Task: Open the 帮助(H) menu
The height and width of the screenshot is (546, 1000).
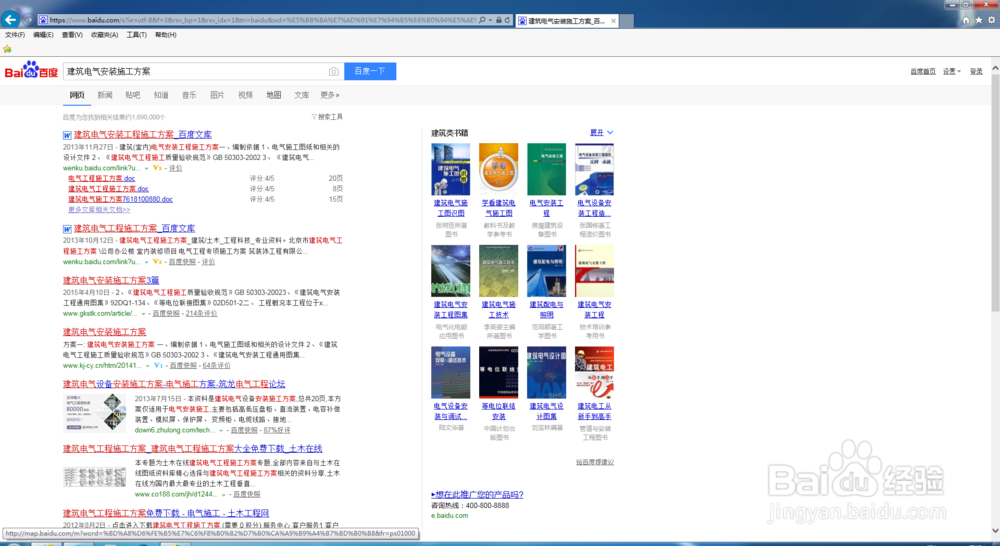Action: pos(166,35)
